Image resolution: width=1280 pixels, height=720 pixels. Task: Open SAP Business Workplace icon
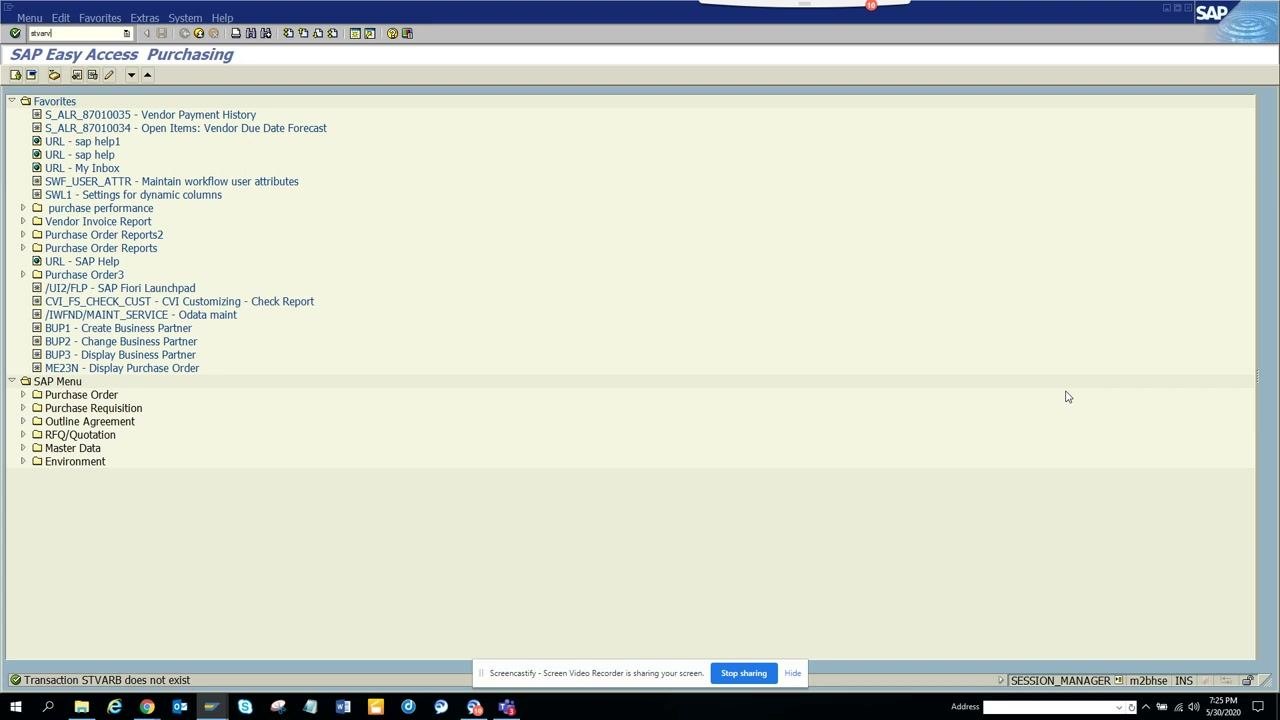coord(54,75)
